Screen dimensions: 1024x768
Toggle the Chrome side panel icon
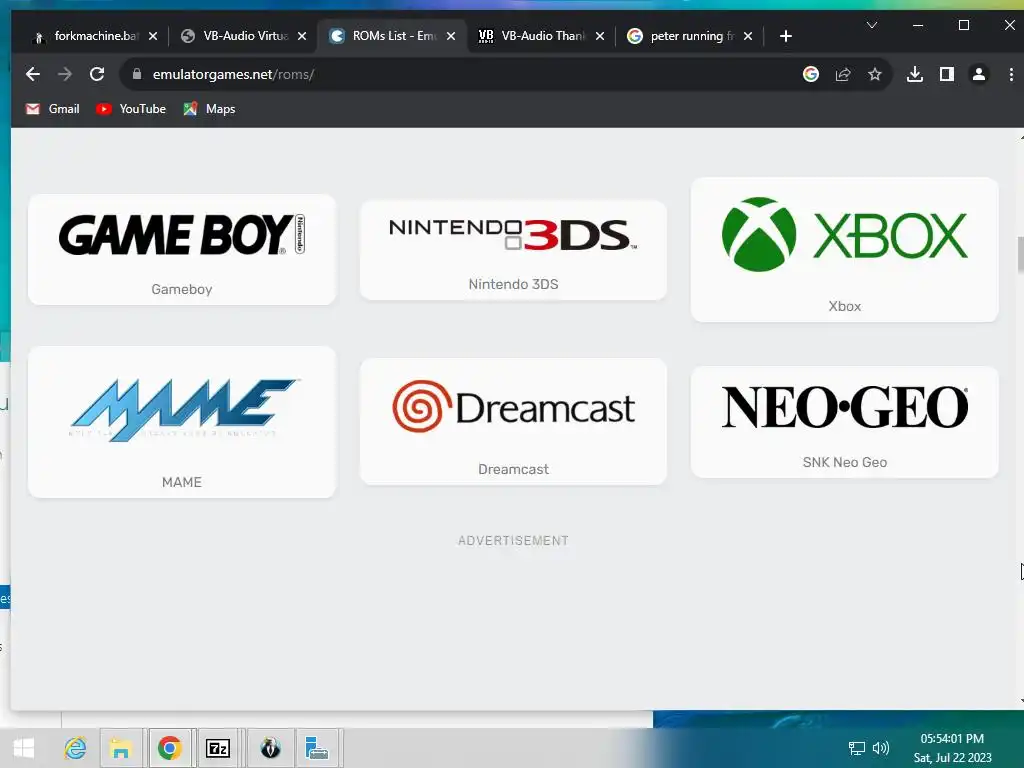[946, 74]
